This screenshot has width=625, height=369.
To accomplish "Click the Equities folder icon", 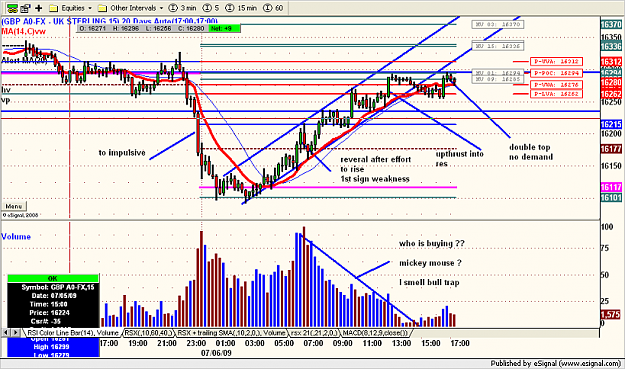I will pyautogui.click(x=54, y=8).
